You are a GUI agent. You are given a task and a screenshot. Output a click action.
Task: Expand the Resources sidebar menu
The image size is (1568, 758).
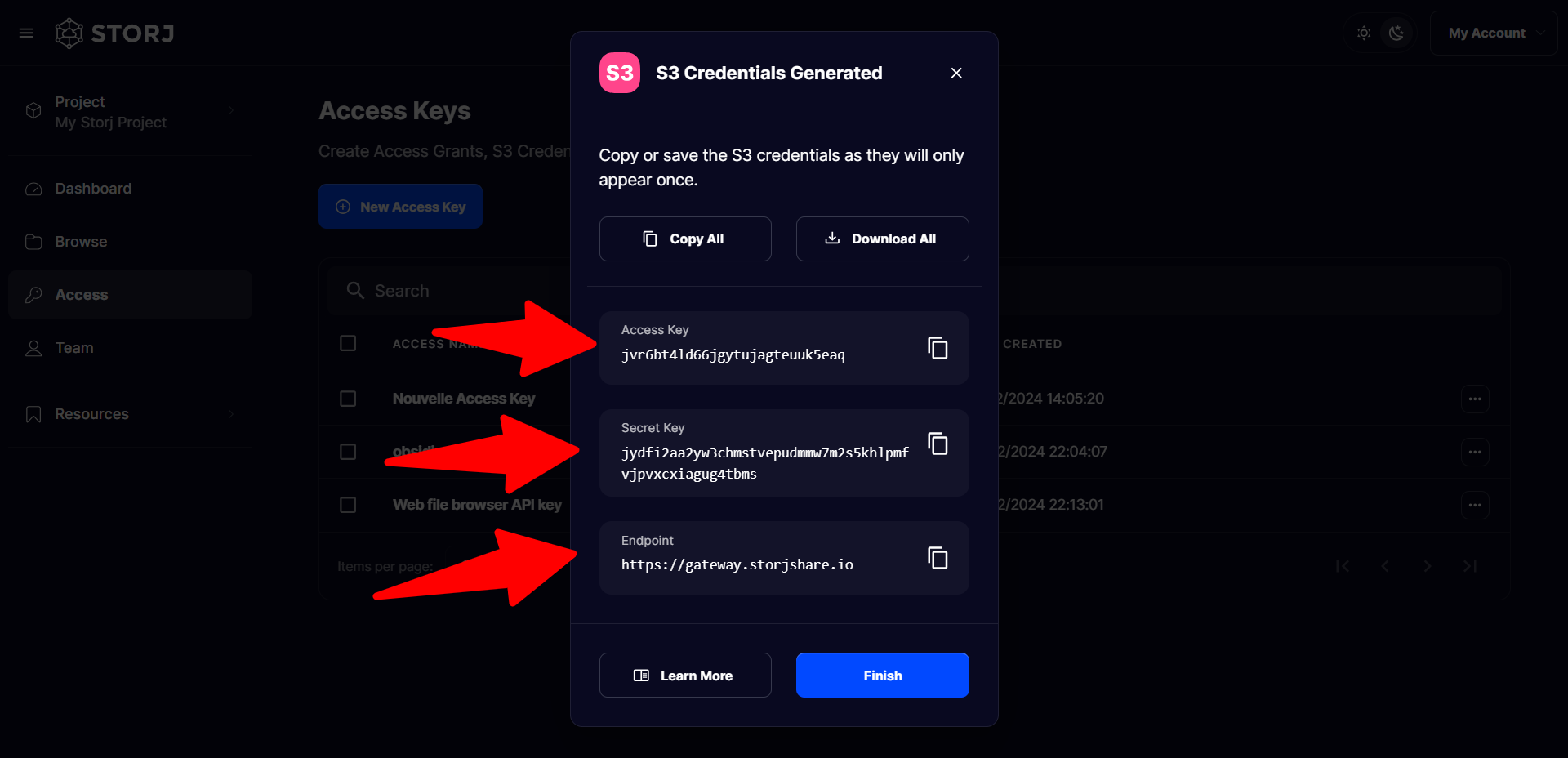tap(131, 414)
